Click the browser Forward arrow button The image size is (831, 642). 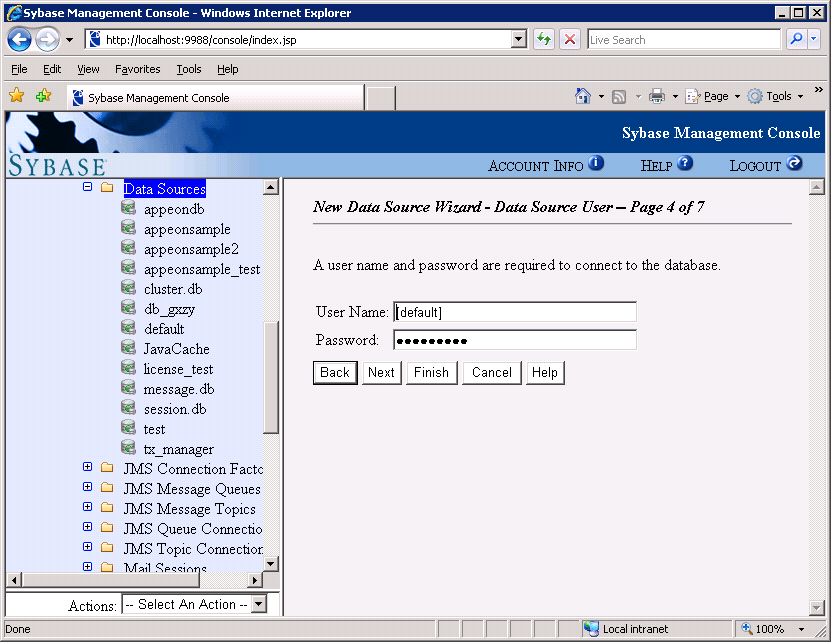[48, 39]
